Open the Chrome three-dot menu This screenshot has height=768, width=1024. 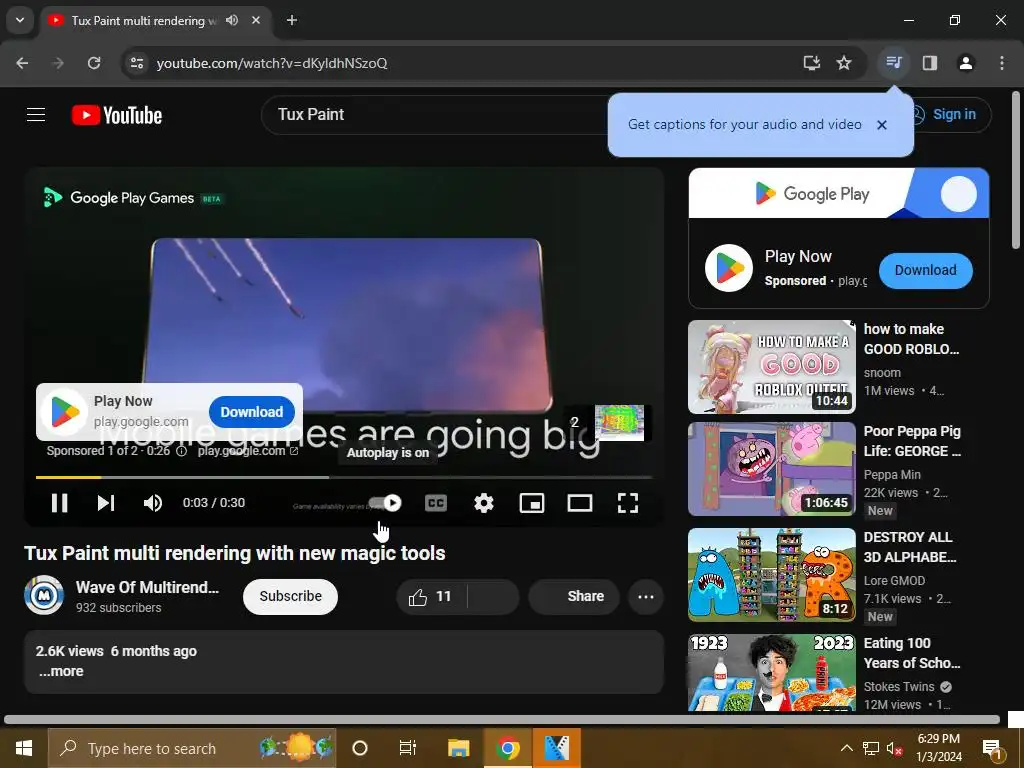1002,63
